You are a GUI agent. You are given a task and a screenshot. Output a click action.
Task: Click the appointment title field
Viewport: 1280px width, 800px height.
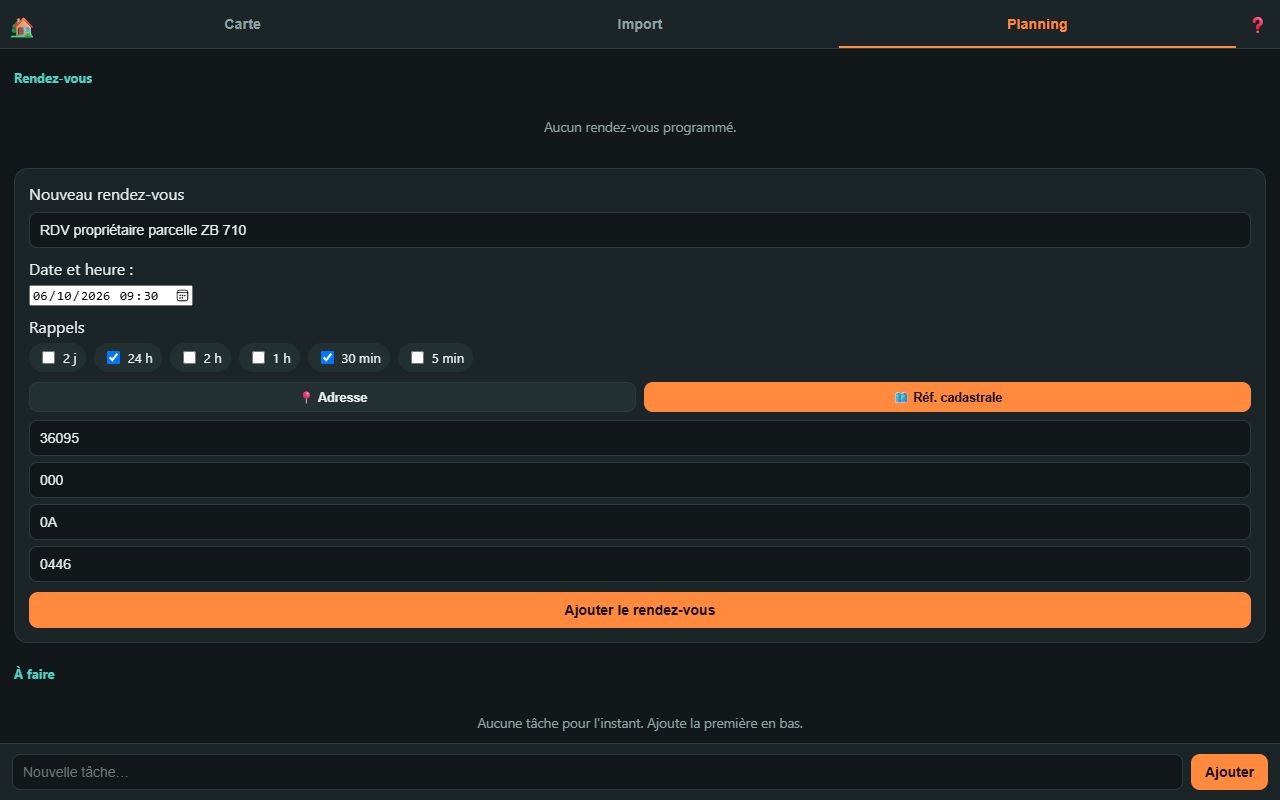coord(640,230)
